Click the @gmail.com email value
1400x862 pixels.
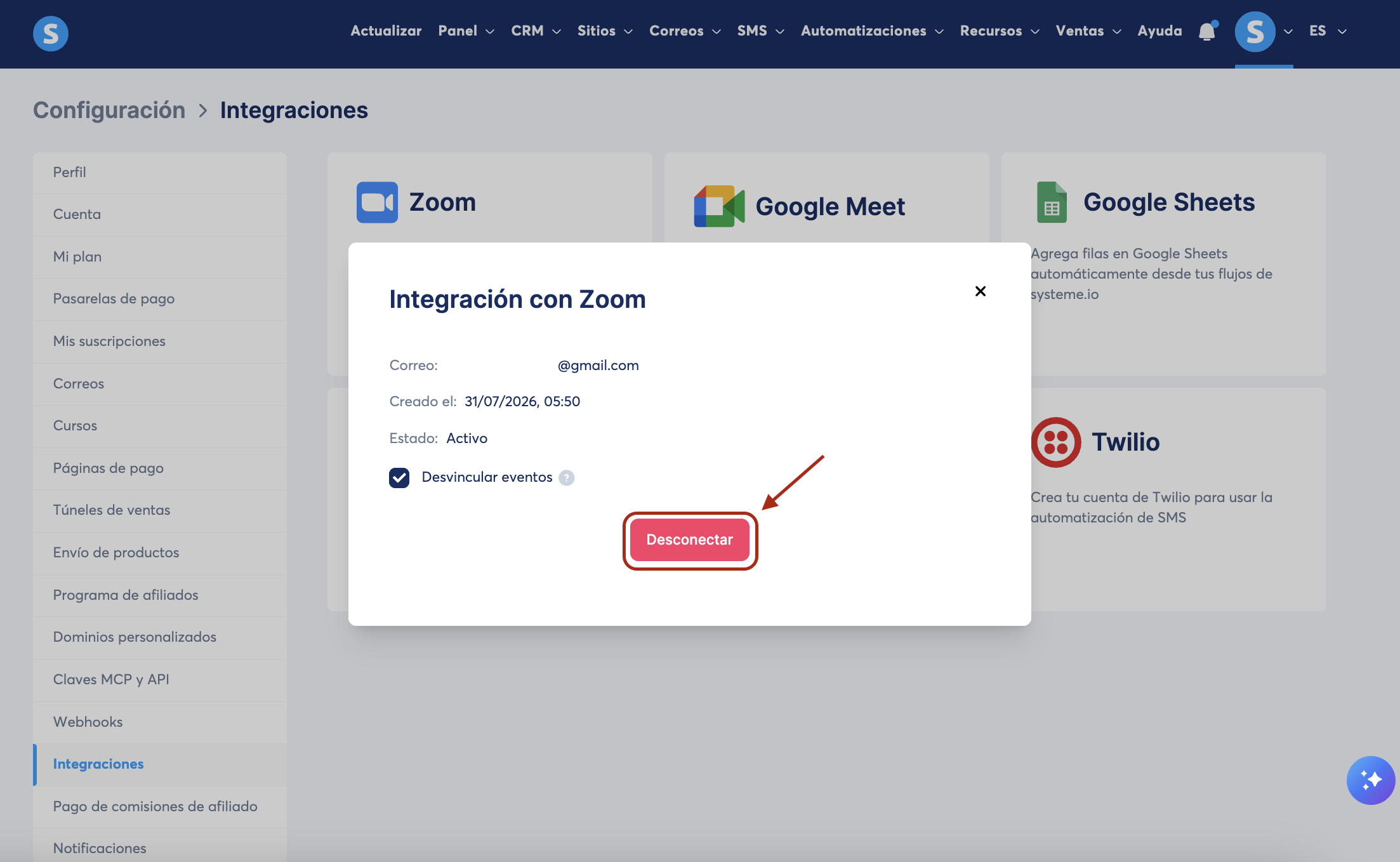coord(598,366)
